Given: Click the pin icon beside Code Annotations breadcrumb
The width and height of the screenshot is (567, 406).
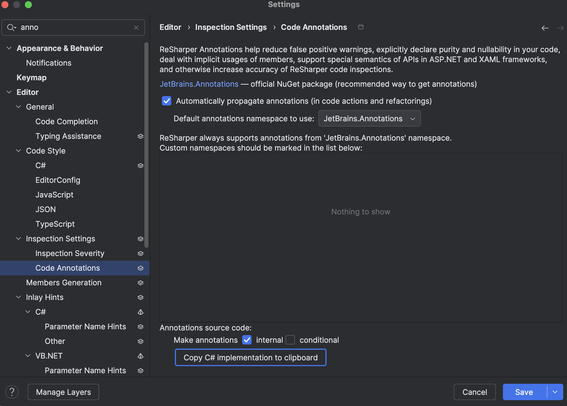Looking at the screenshot, I should (x=361, y=27).
